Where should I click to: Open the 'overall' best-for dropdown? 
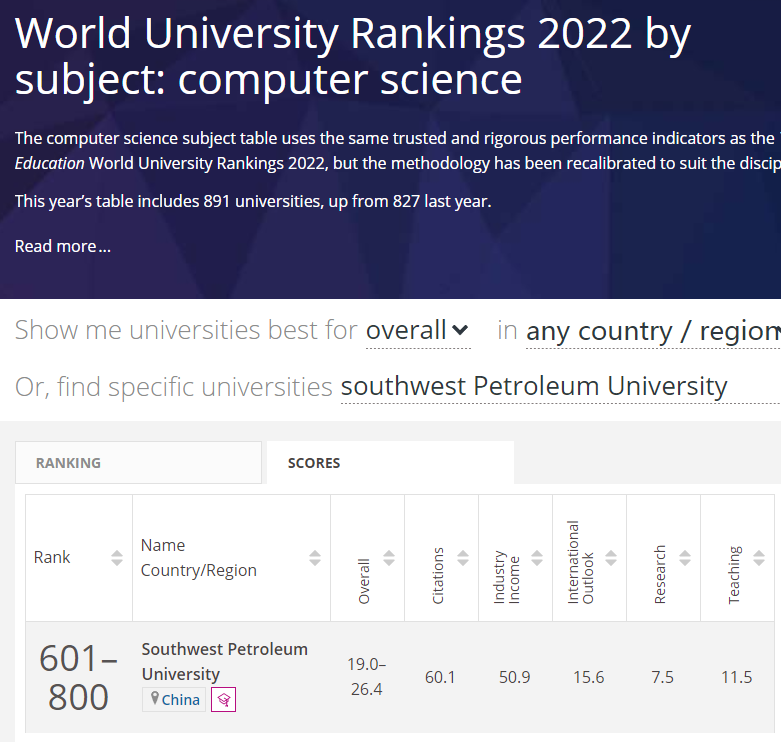pyautogui.click(x=417, y=330)
